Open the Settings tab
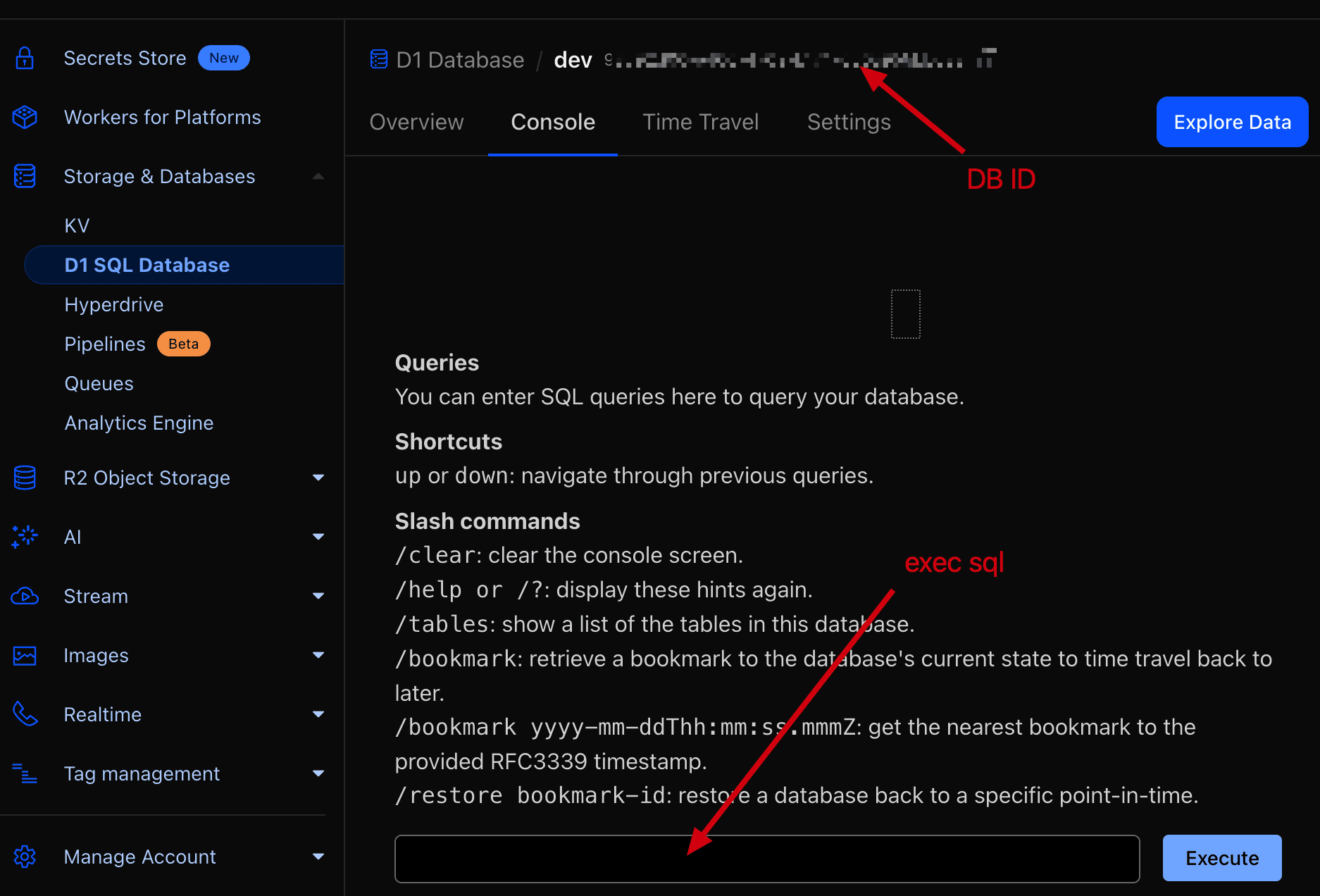The width and height of the screenshot is (1320, 896). pyautogui.click(x=849, y=123)
